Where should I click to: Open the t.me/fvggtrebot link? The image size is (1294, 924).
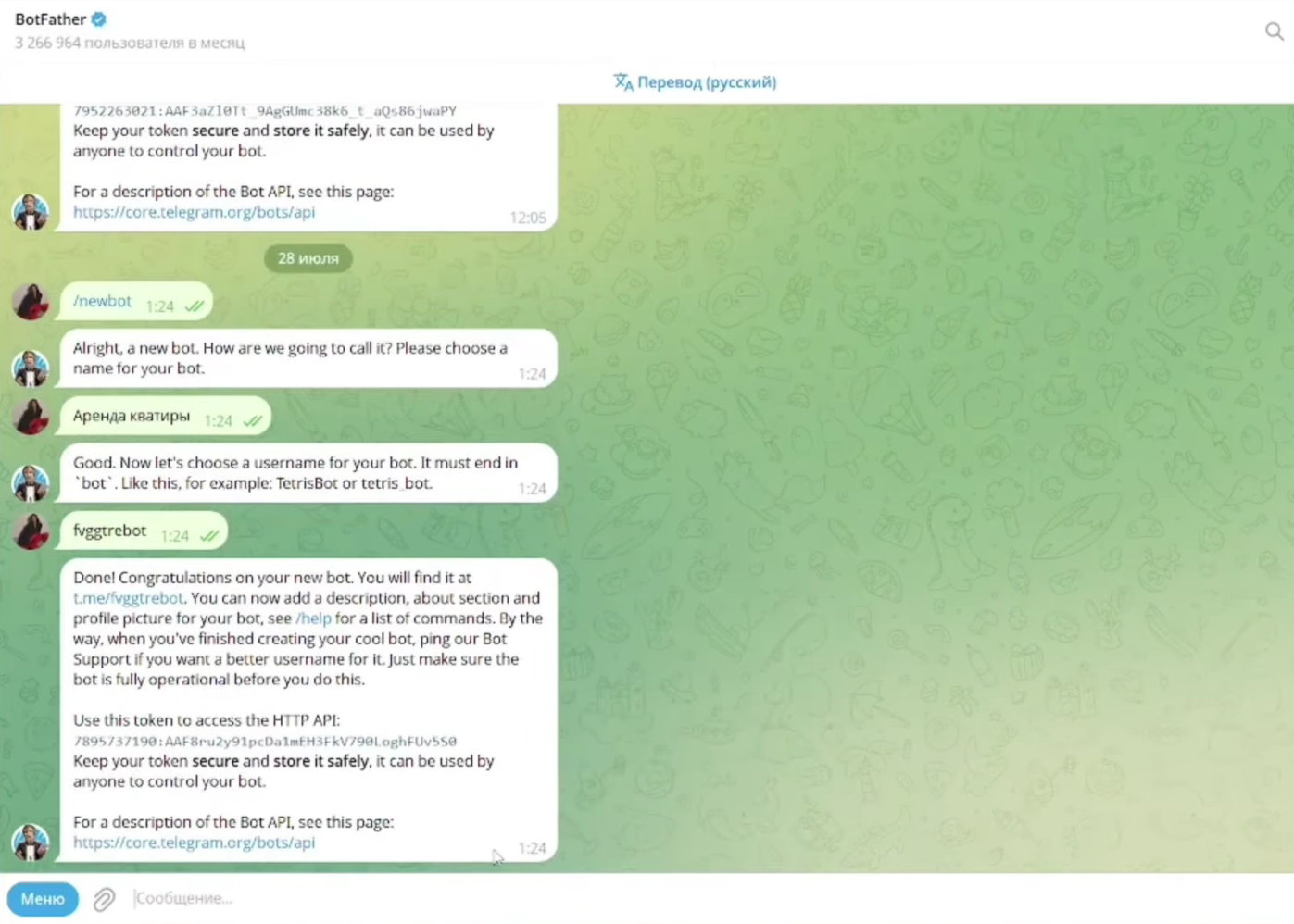click(x=128, y=598)
